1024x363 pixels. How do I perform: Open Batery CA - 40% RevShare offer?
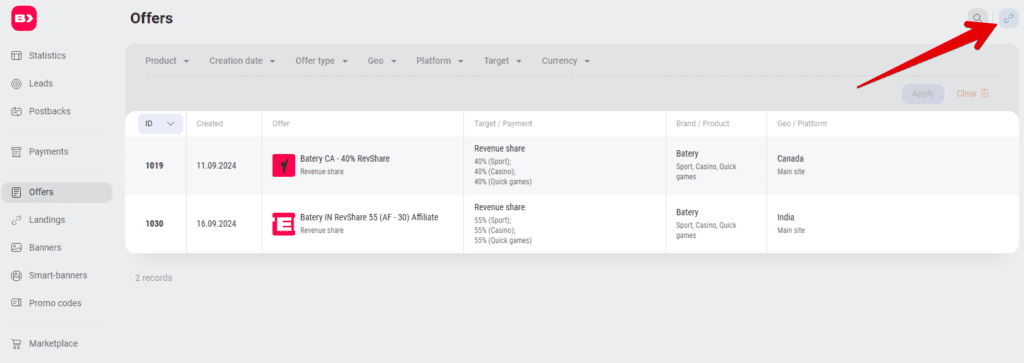[x=345, y=159]
